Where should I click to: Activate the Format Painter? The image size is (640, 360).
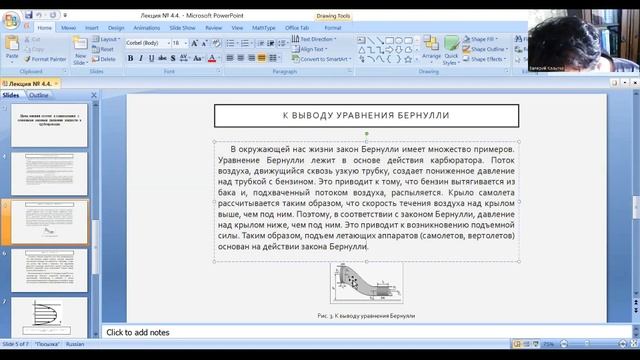[x=45, y=59]
